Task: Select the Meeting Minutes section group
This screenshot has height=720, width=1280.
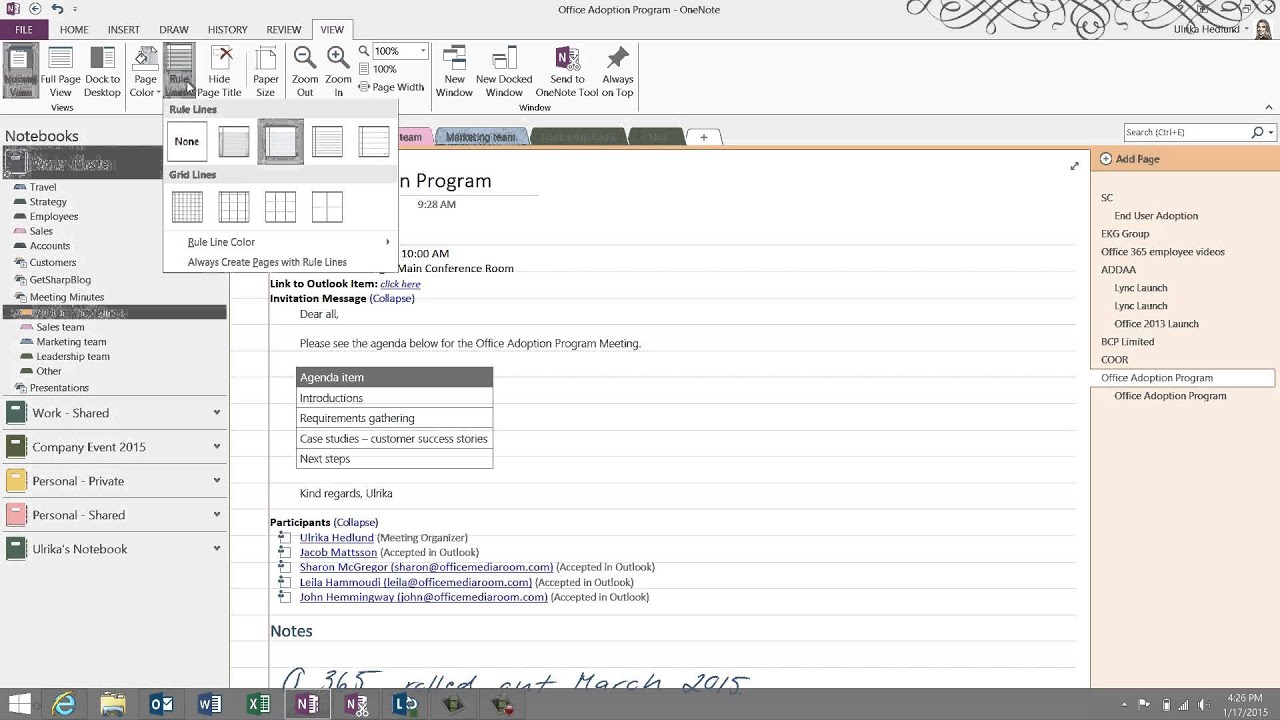Action: pos(66,297)
